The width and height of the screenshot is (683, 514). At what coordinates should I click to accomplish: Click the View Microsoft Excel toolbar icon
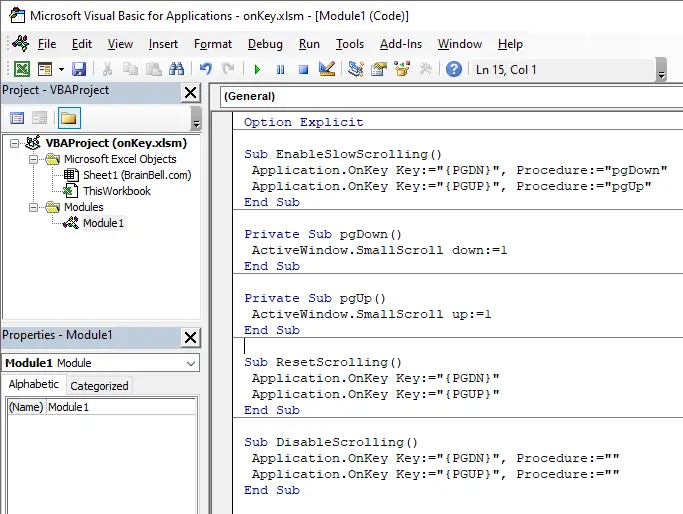pyautogui.click(x=22, y=69)
